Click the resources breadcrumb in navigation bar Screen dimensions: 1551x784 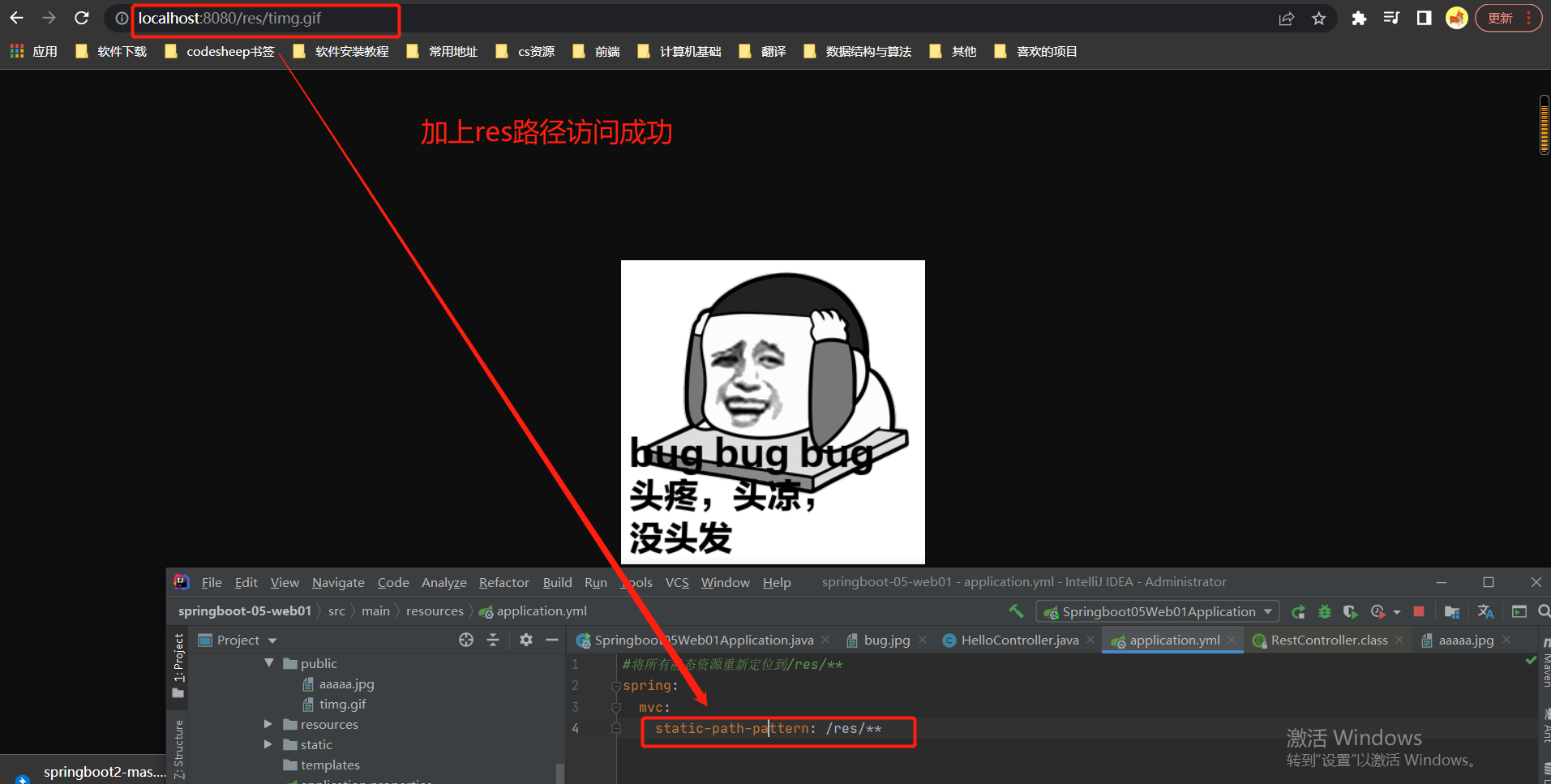point(435,610)
